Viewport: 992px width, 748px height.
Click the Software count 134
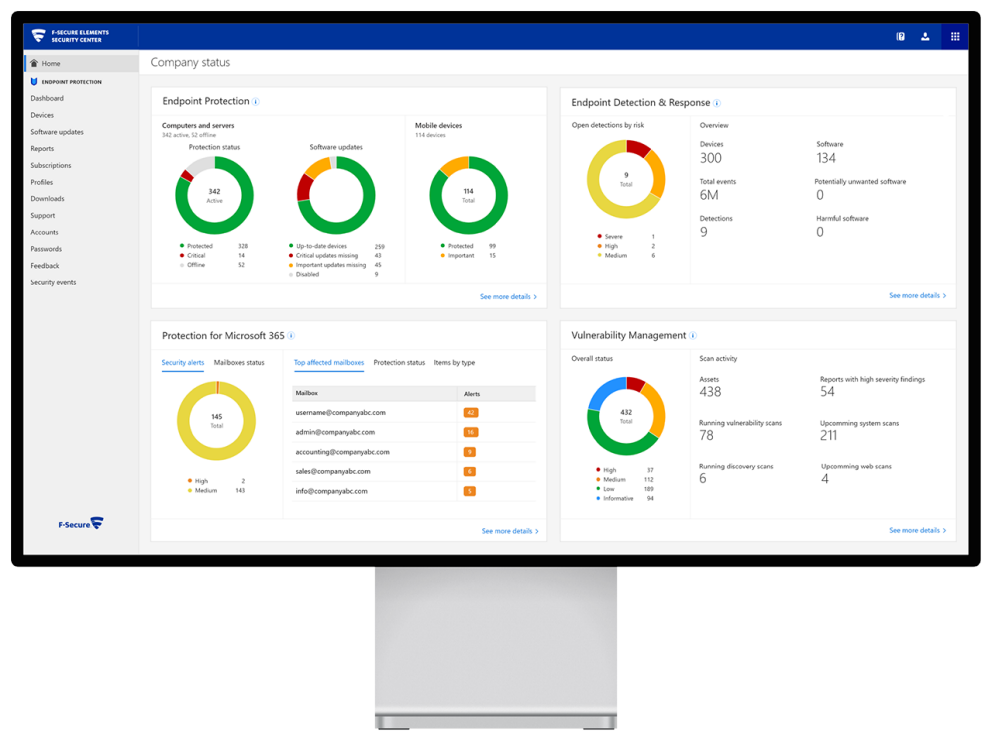pyautogui.click(x=826, y=158)
